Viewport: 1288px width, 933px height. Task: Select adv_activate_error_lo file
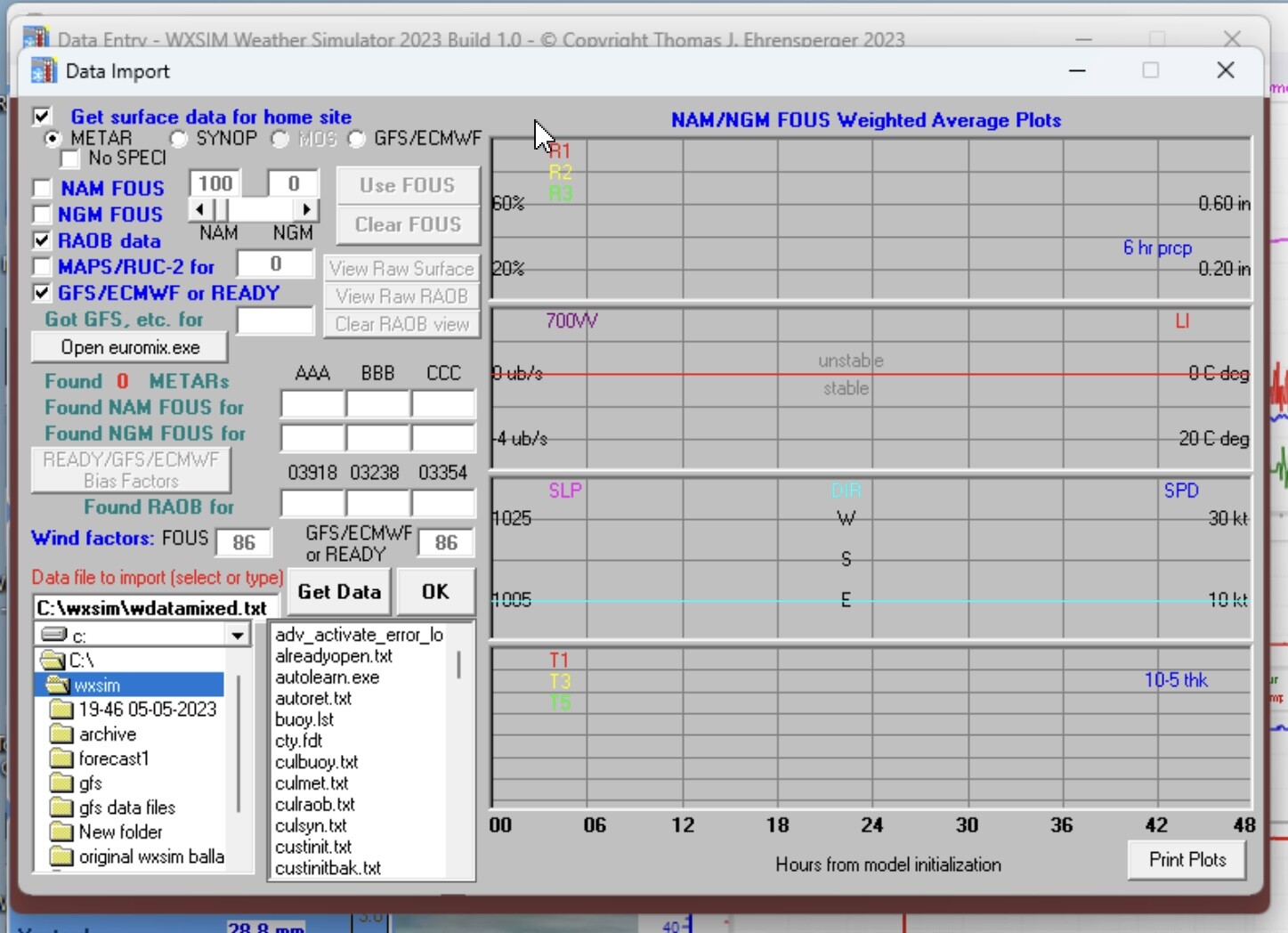tap(359, 635)
